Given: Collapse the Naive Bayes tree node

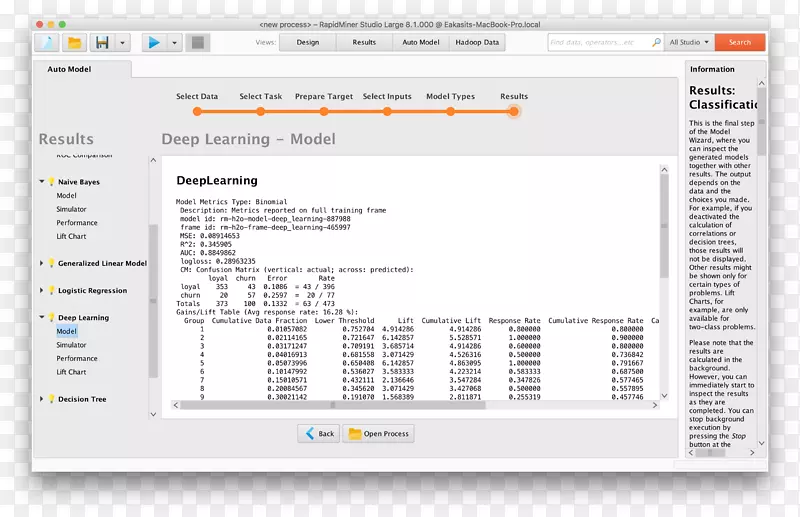Looking at the screenshot, I should (41, 182).
